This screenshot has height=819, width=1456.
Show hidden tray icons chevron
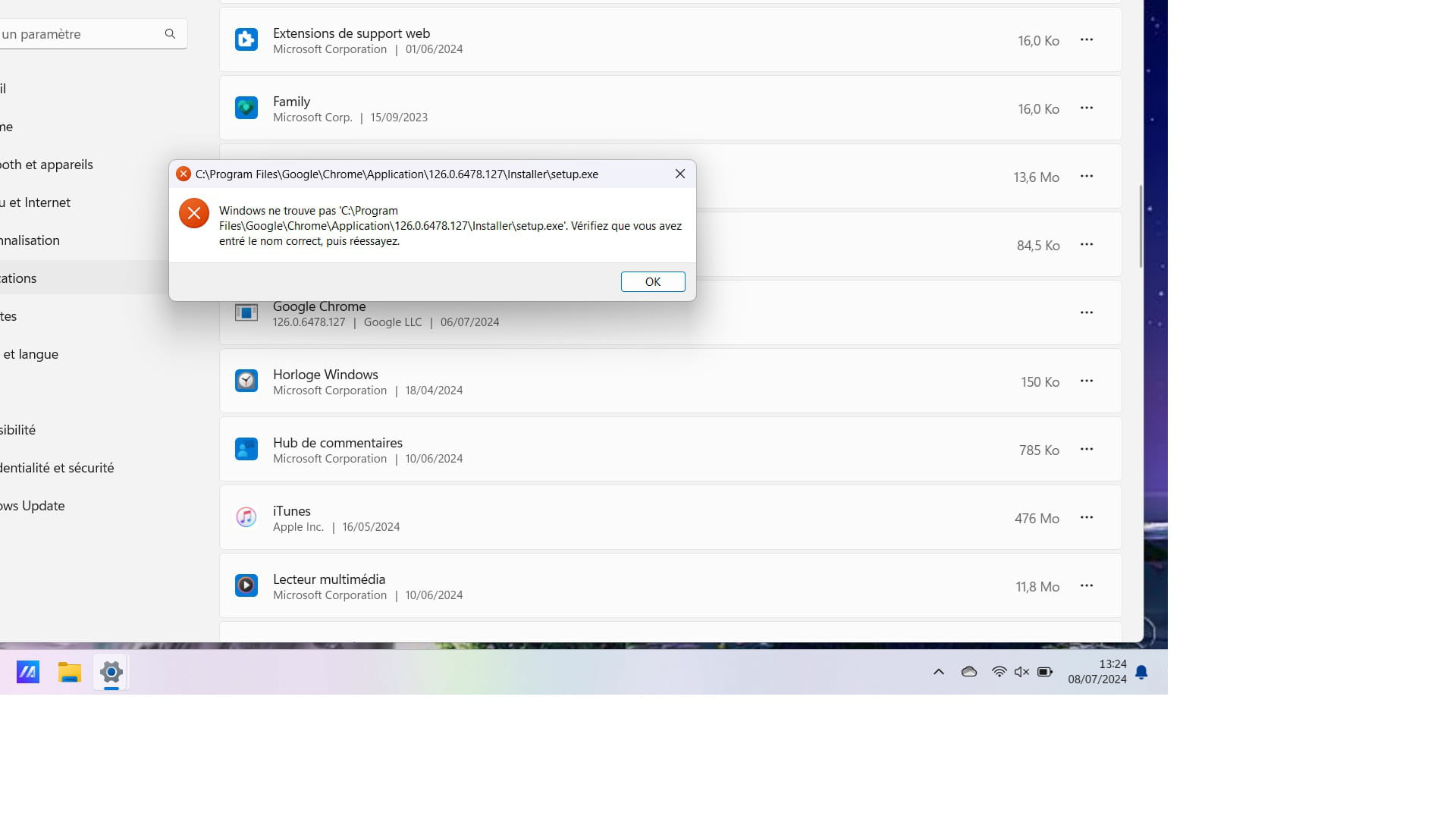click(939, 672)
